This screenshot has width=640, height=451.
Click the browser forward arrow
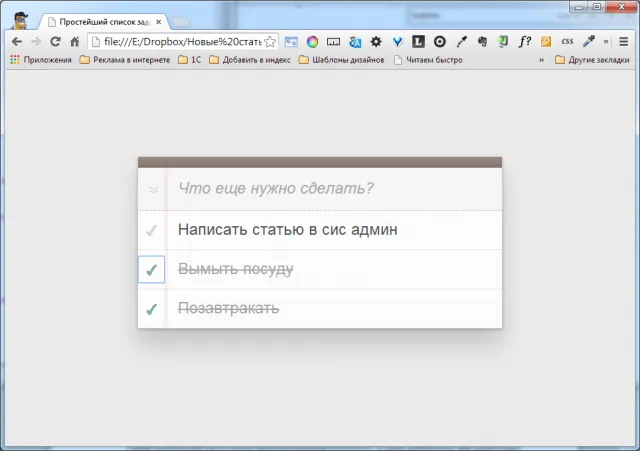(x=36, y=42)
